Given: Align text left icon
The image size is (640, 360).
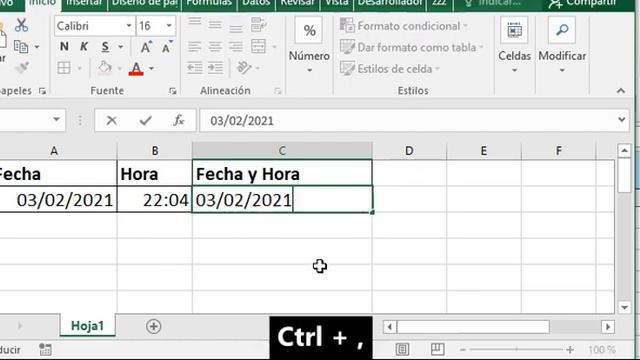Looking at the screenshot, I should [x=195, y=47].
